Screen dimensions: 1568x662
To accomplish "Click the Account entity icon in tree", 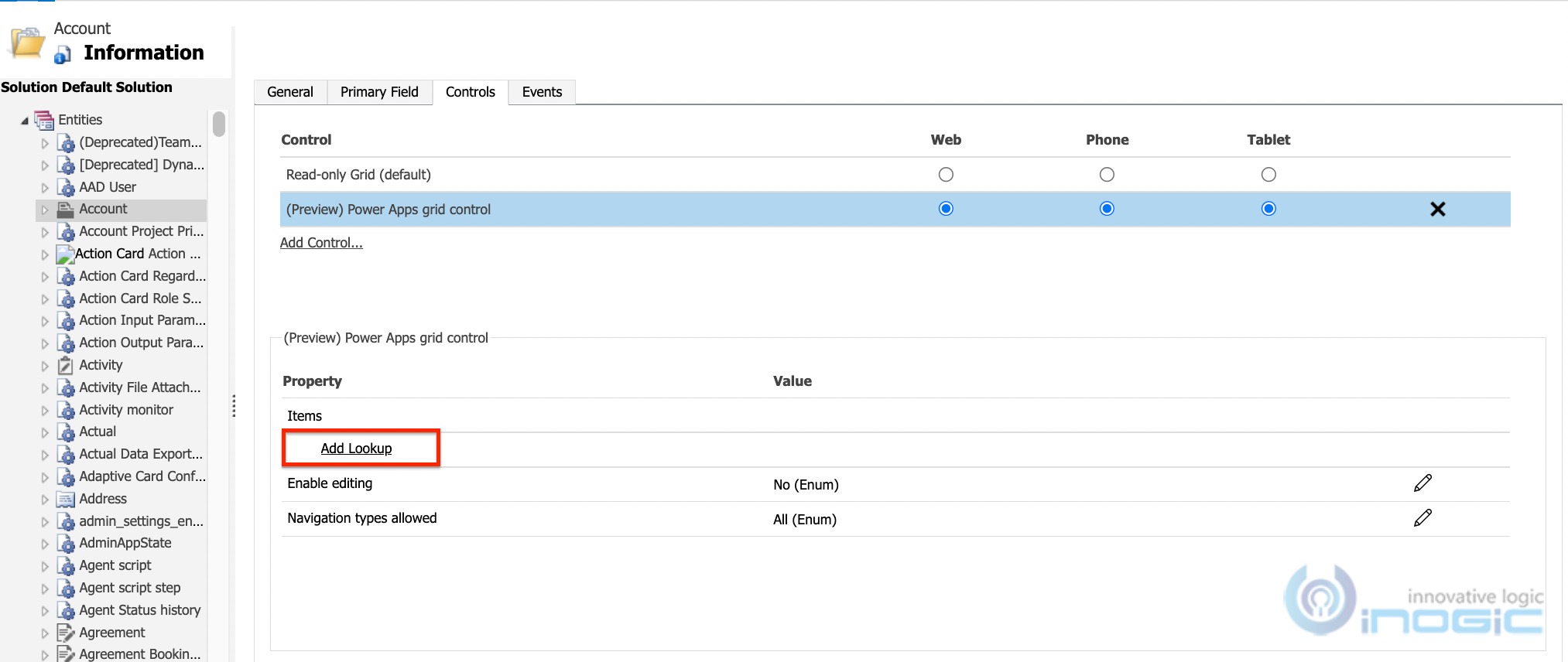I will pos(67,210).
